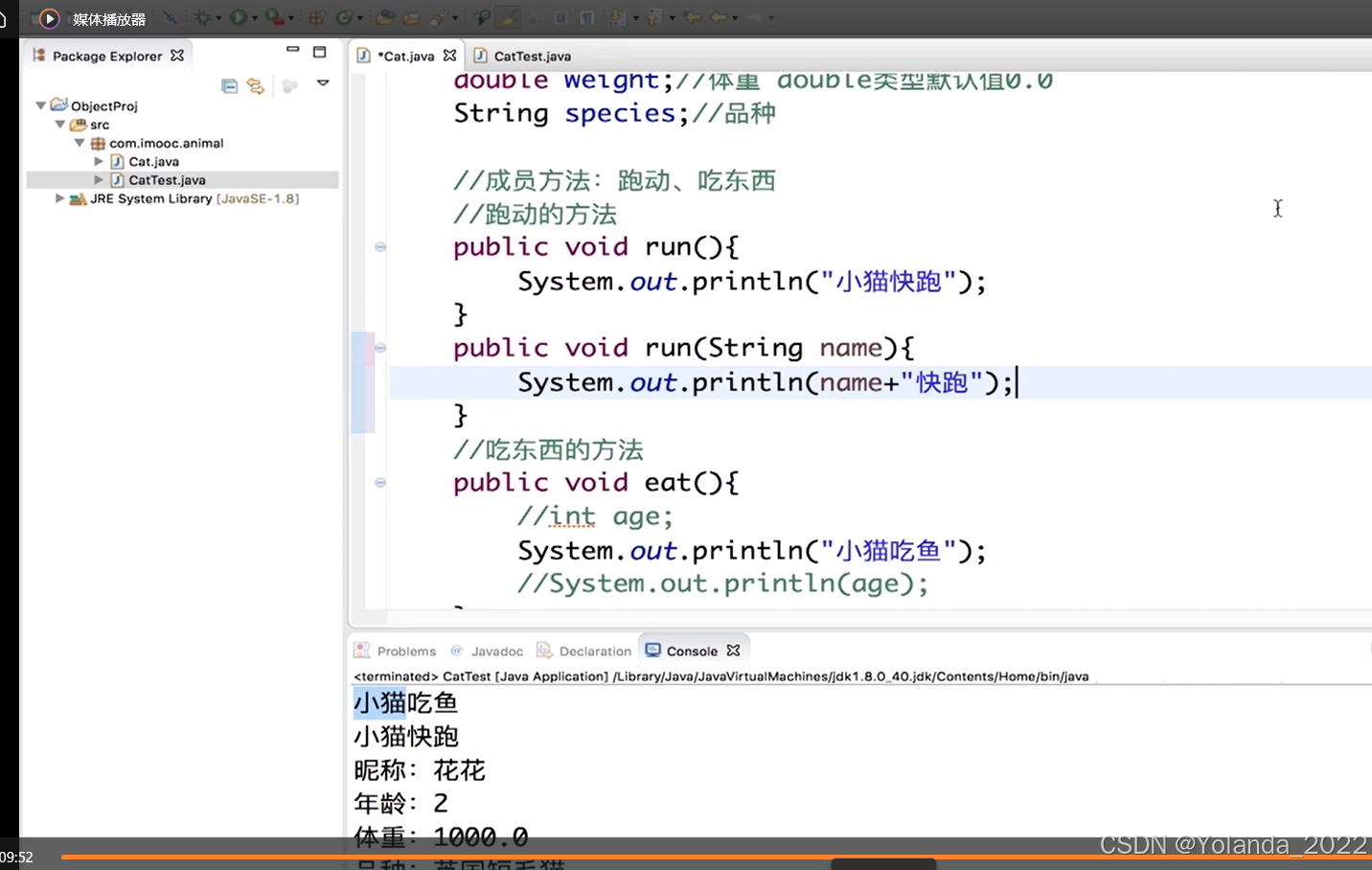Screen dimensions: 1372x870
Task: Close the *Cat.java editor tab
Action: (x=449, y=56)
